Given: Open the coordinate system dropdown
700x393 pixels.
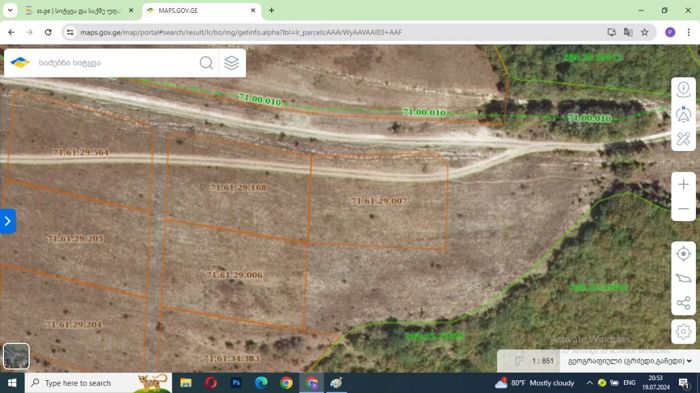Looking at the screenshot, I should (x=629, y=361).
